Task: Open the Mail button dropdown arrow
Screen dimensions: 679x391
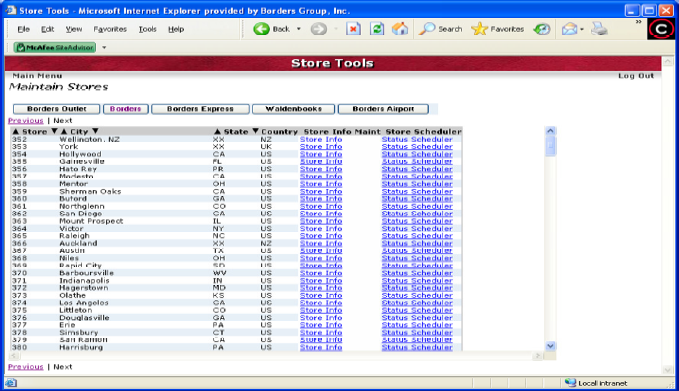Action: (x=582, y=29)
